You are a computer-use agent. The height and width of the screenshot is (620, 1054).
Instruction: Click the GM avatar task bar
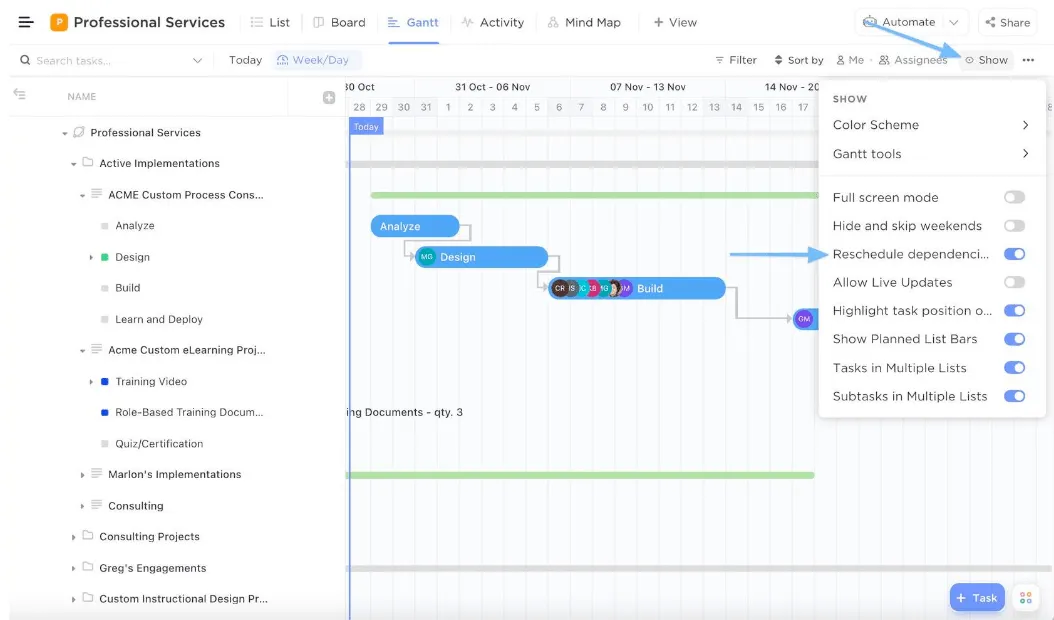pyautogui.click(x=805, y=319)
